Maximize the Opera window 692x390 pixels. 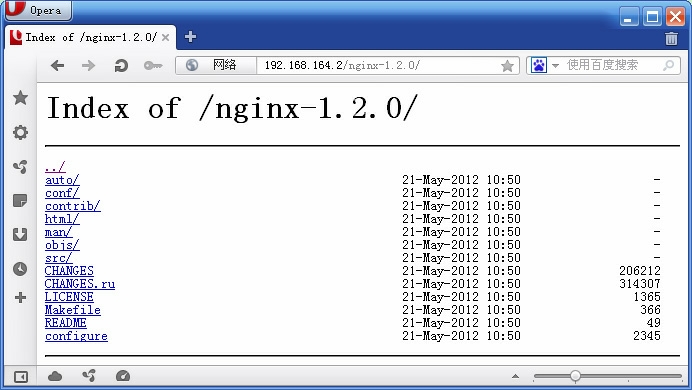[x=652, y=17]
